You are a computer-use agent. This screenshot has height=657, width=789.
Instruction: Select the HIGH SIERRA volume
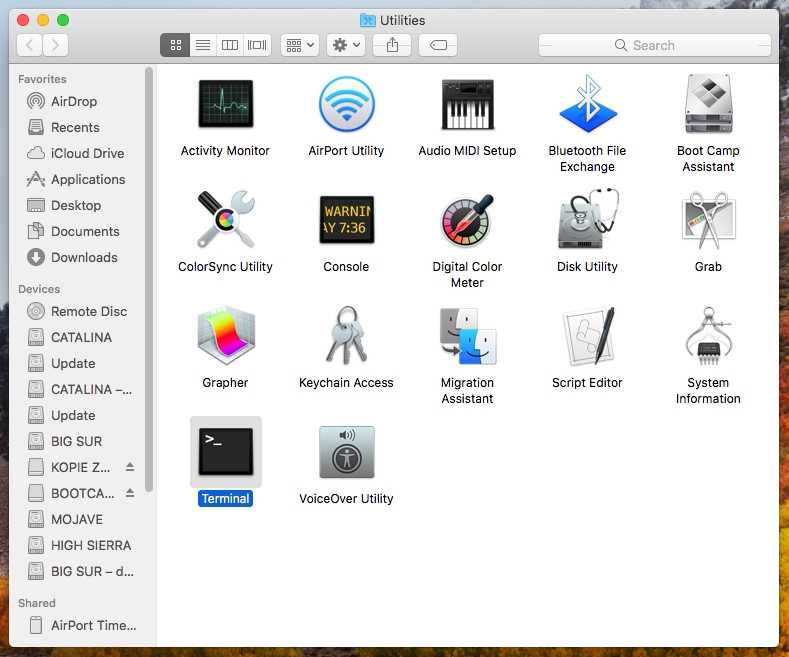click(x=81, y=545)
